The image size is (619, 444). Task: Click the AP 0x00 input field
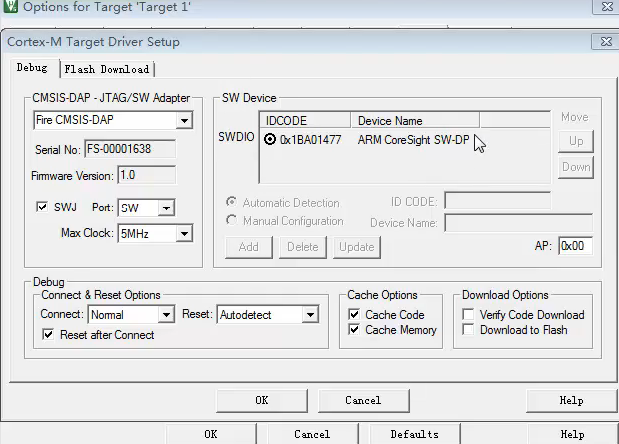[576, 246]
